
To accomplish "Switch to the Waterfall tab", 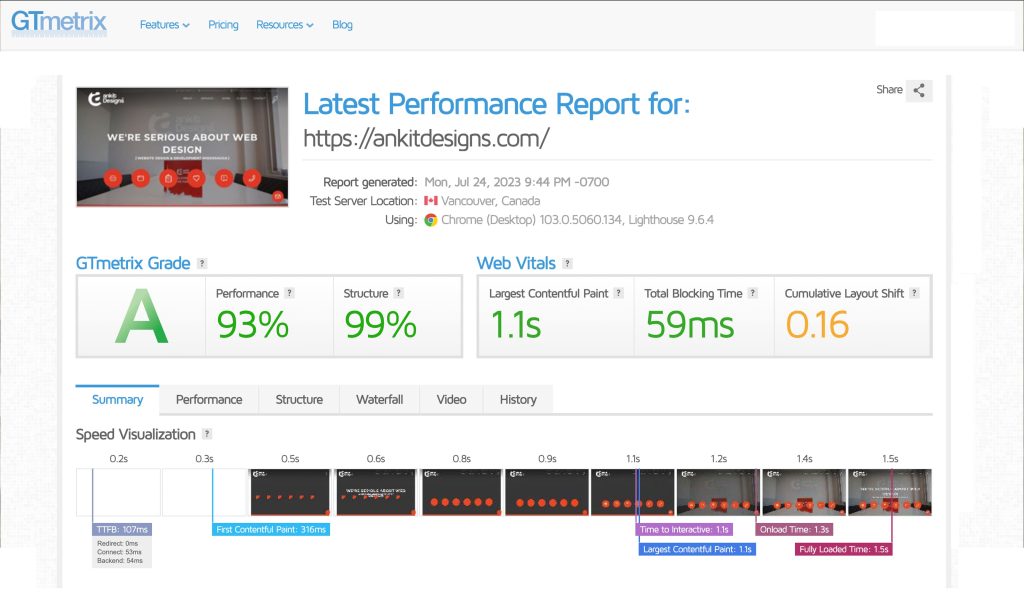I will coord(379,399).
